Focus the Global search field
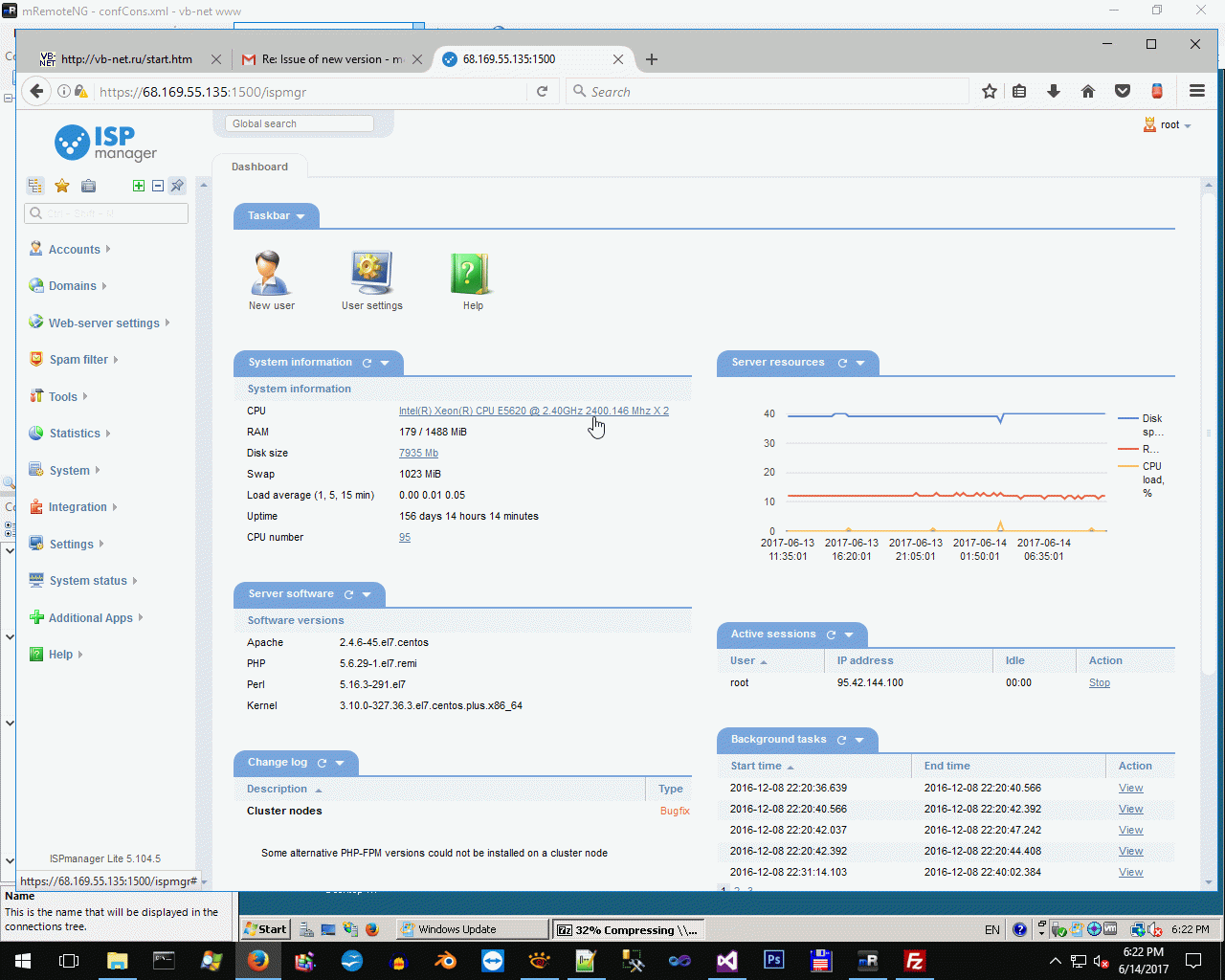Screen dimensions: 1225x980 [x=300, y=123]
